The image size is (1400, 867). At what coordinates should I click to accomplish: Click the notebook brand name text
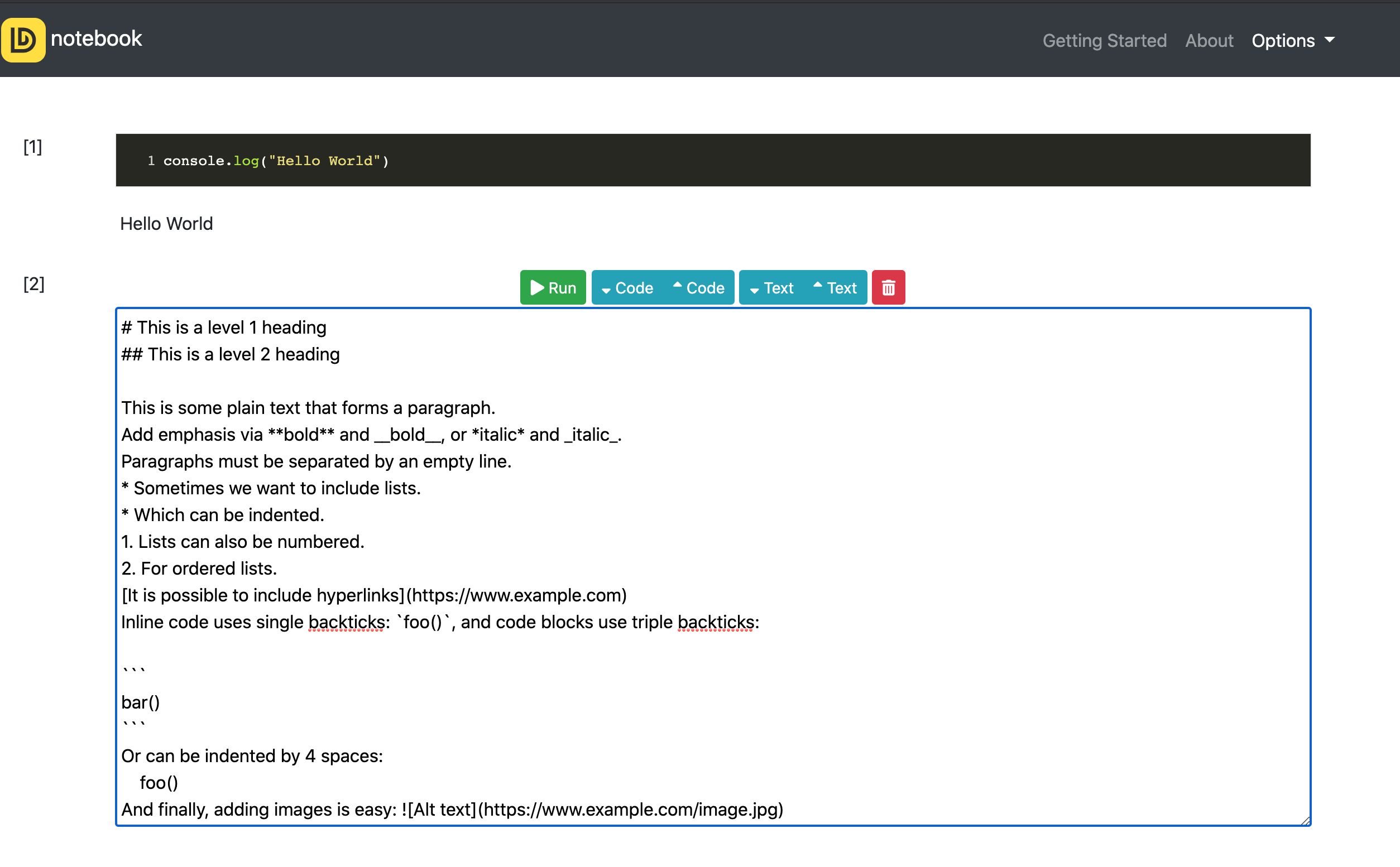click(96, 38)
